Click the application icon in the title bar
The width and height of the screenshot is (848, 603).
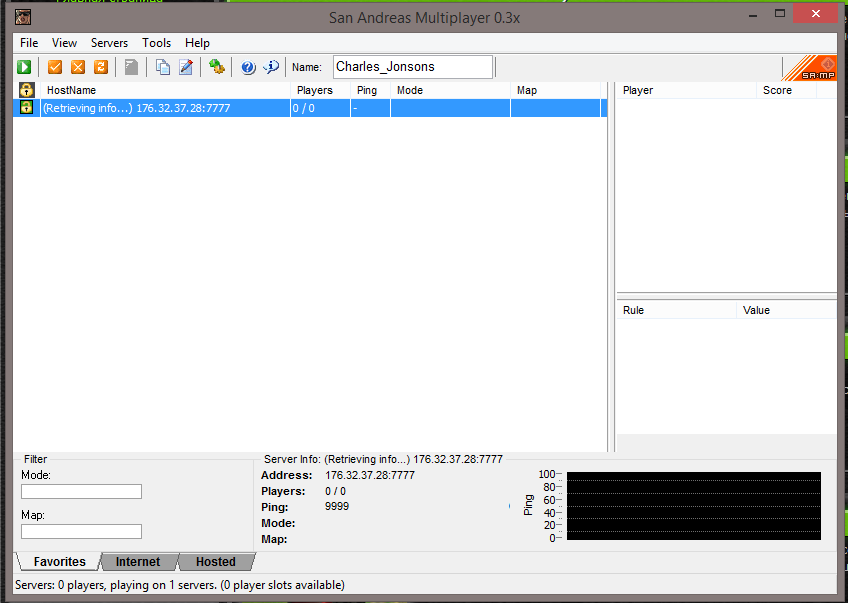click(x=23, y=17)
